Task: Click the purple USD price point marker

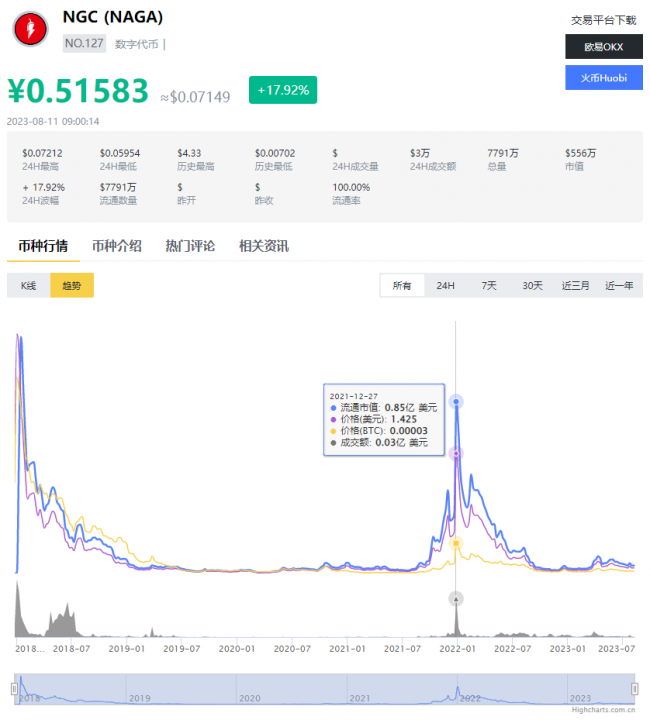Action: pyautogui.click(x=456, y=453)
